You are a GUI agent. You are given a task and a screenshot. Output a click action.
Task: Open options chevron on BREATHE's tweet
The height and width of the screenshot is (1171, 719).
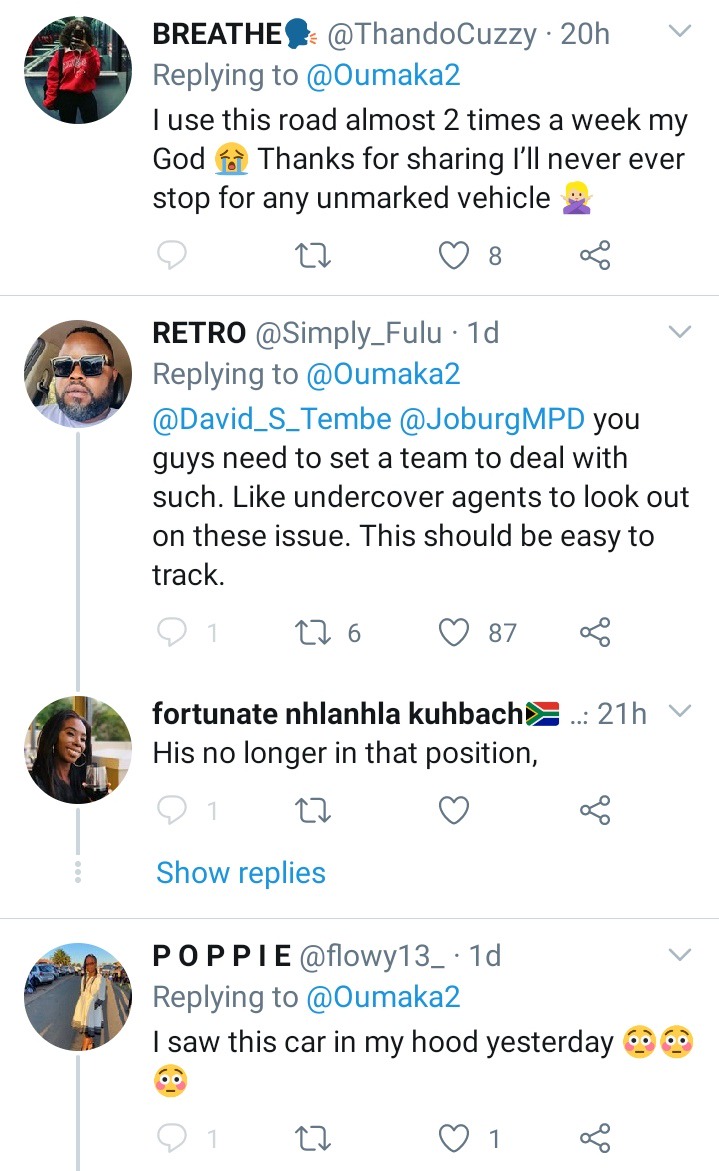point(679,32)
